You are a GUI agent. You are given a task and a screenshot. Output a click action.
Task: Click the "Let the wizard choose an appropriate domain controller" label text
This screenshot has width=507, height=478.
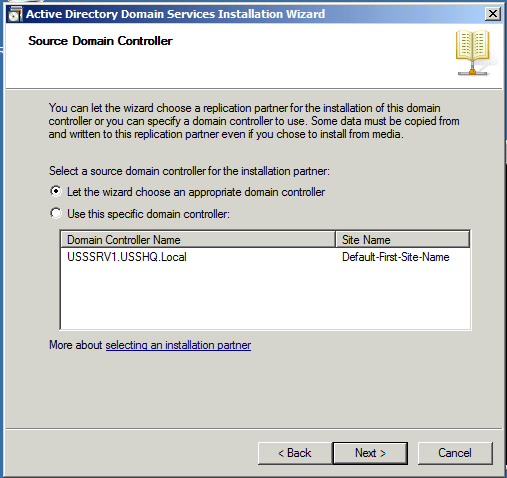coord(196,192)
